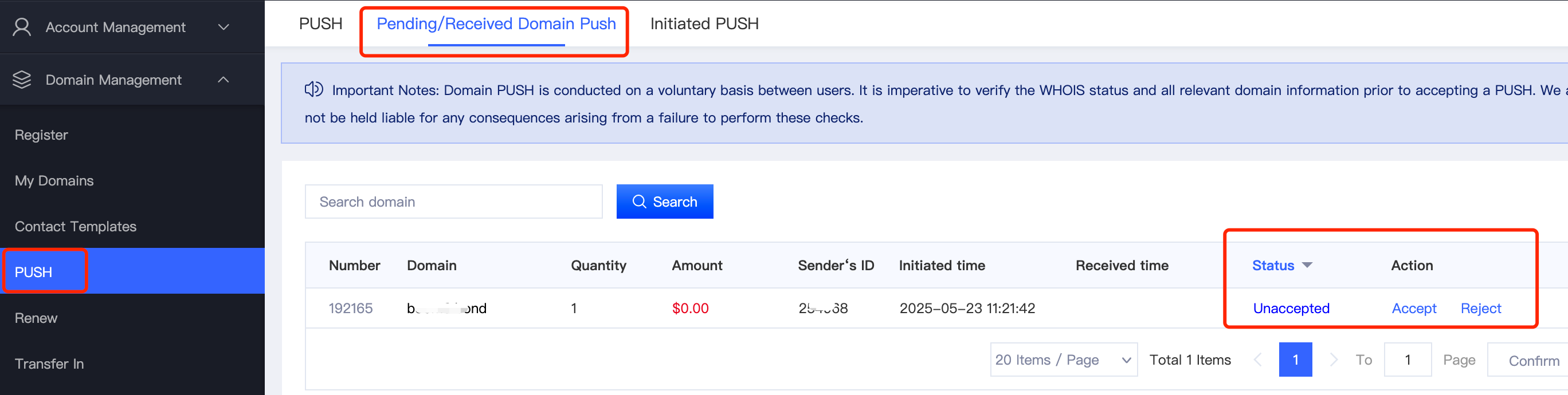
Task: Click the speaker icon in Important Notes
Action: pyautogui.click(x=313, y=90)
